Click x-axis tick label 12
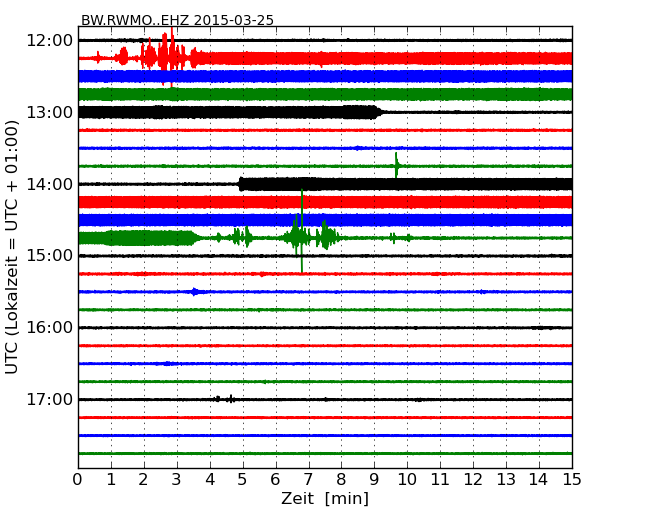The image size is (650, 520). [x=473, y=480]
